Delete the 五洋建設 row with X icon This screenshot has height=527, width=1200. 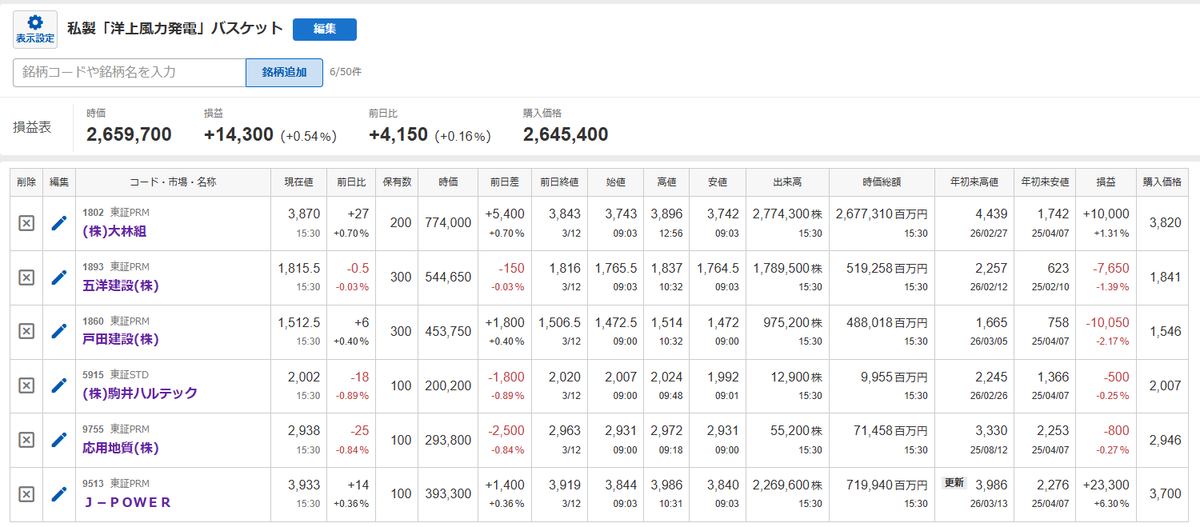[x=27, y=277]
